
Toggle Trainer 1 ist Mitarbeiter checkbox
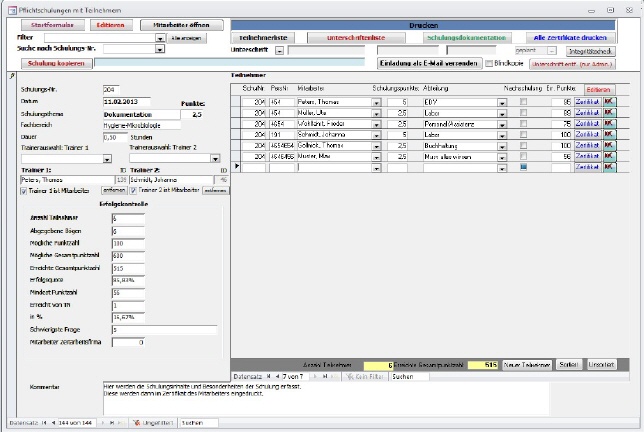[x=24, y=191]
